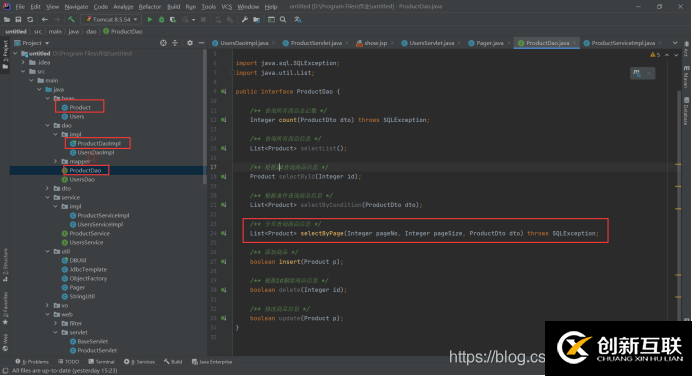
Task: Open the Java Enterprise tool window
Action: [212, 362]
